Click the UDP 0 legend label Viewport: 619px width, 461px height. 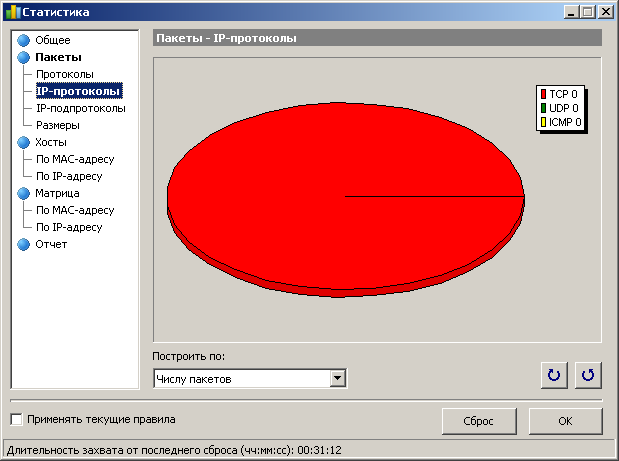tap(564, 108)
